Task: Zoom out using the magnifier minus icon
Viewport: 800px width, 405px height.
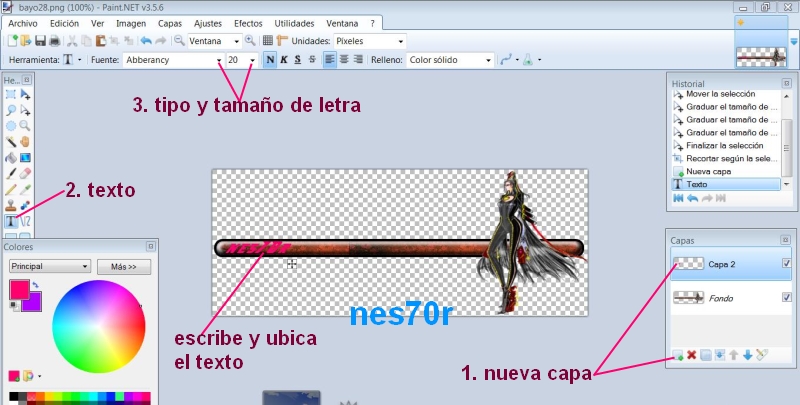Action: (179, 40)
